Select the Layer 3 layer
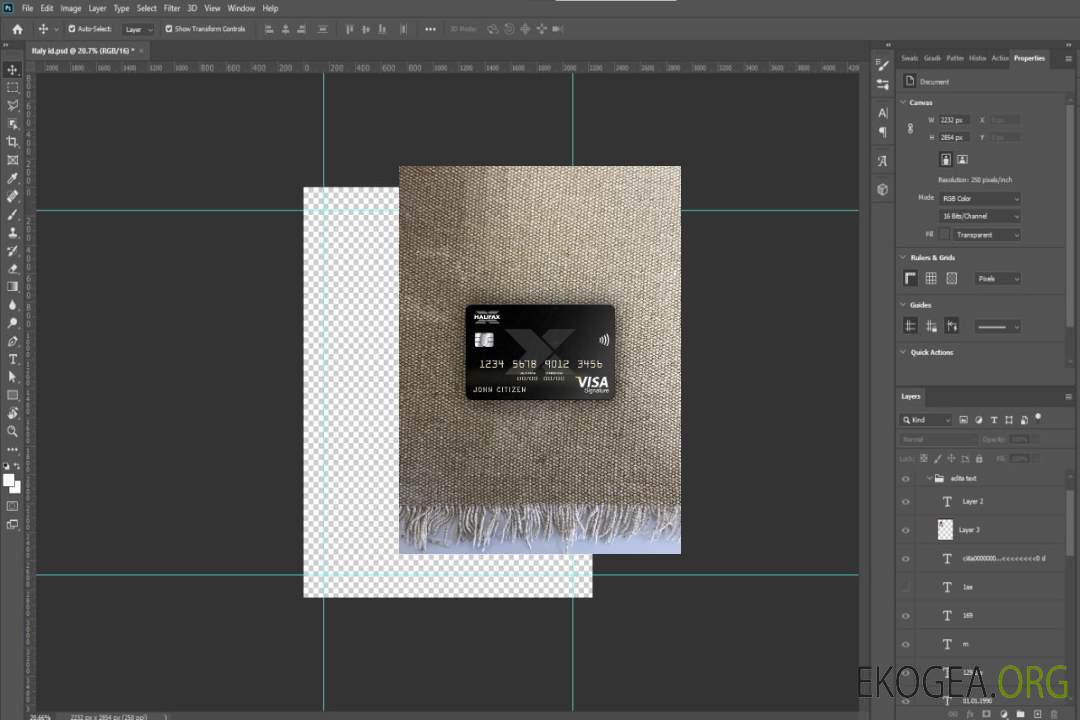Viewport: 1080px width, 720px height. pos(971,530)
